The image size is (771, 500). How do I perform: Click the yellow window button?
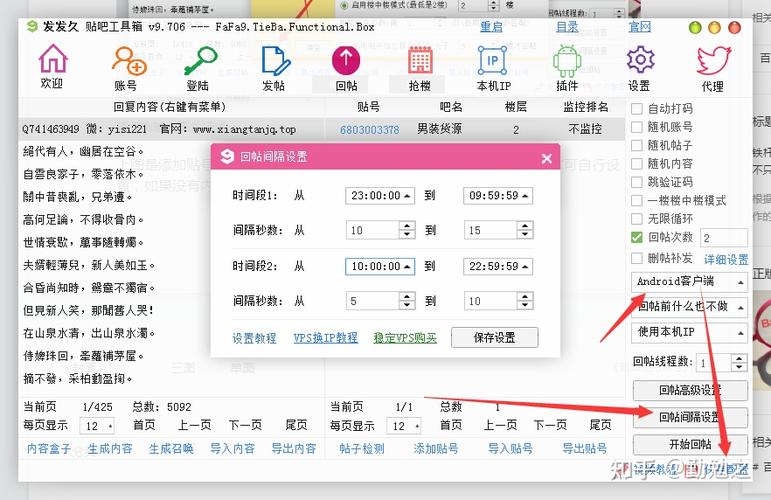[x=714, y=28]
